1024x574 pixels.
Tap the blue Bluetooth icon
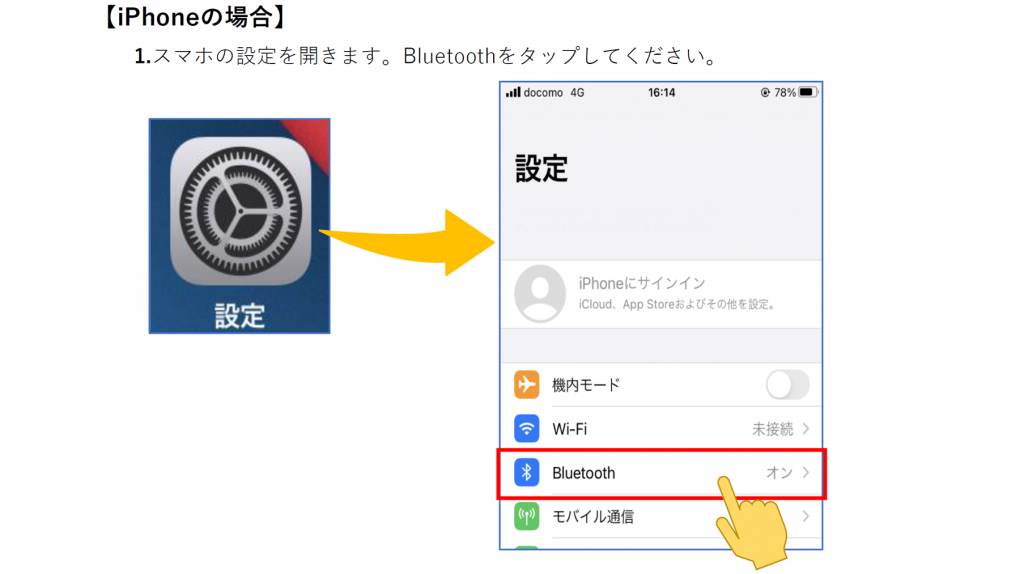526,472
